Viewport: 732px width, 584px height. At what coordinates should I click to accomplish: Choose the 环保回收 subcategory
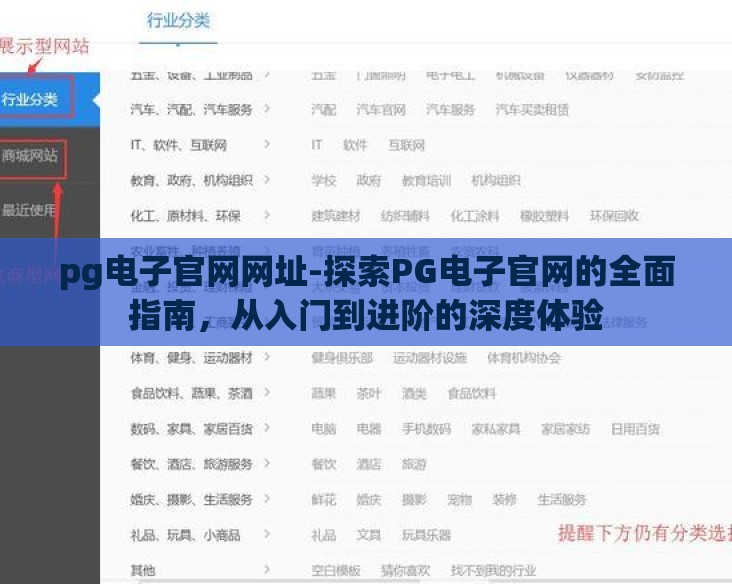pyautogui.click(x=614, y=216)
